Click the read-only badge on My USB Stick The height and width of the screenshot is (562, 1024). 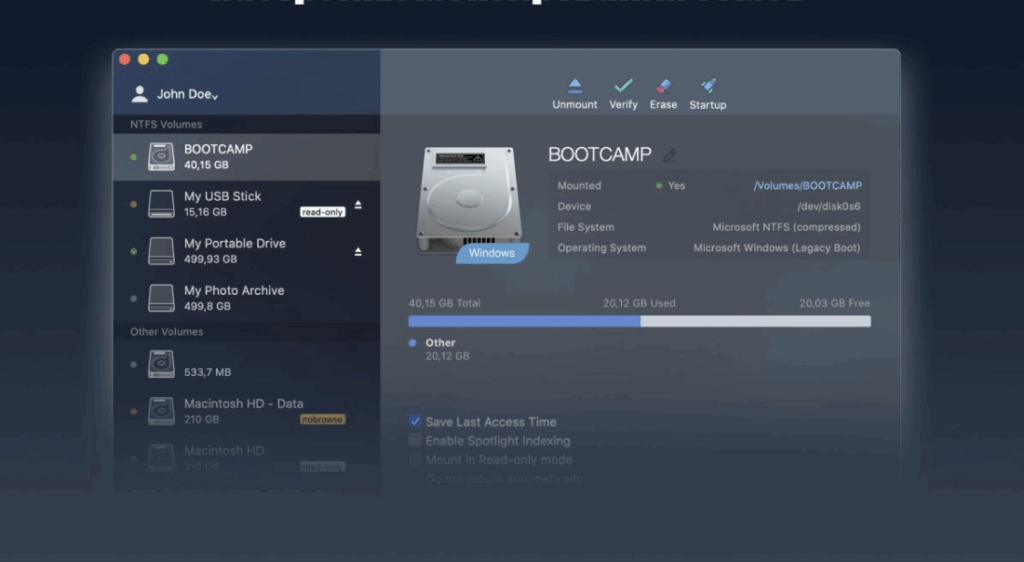(x=323, y=212)
